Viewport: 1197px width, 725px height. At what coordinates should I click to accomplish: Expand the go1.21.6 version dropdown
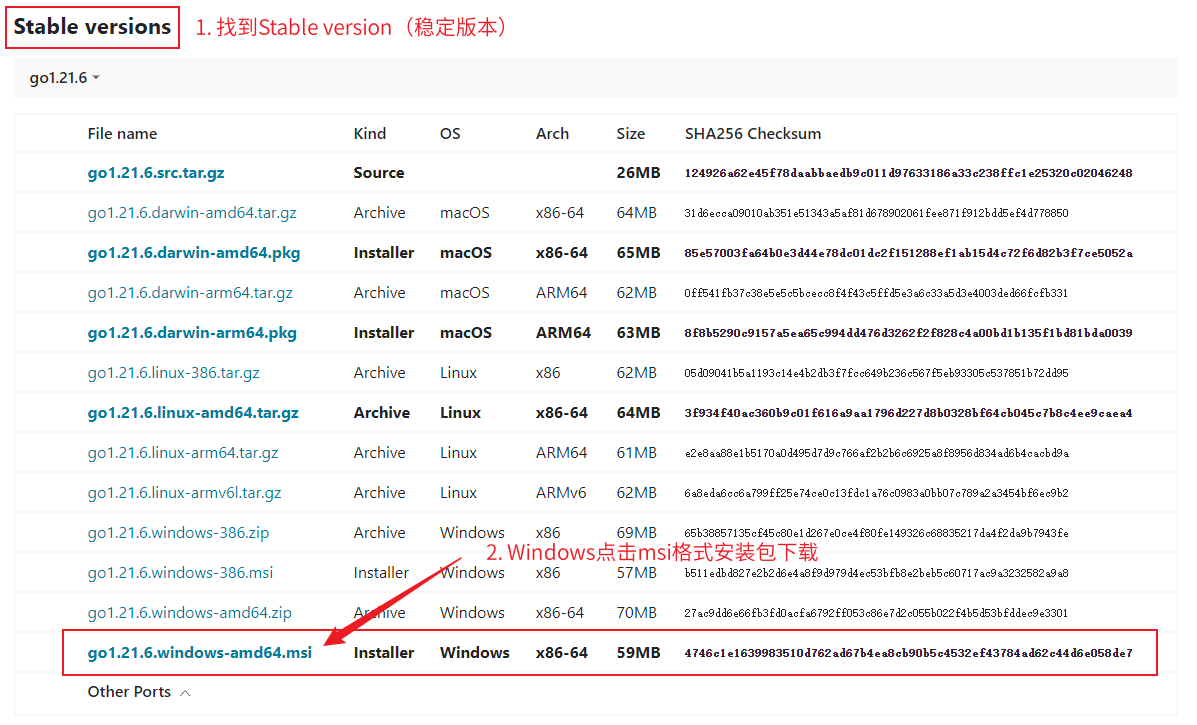pos(65,78)
